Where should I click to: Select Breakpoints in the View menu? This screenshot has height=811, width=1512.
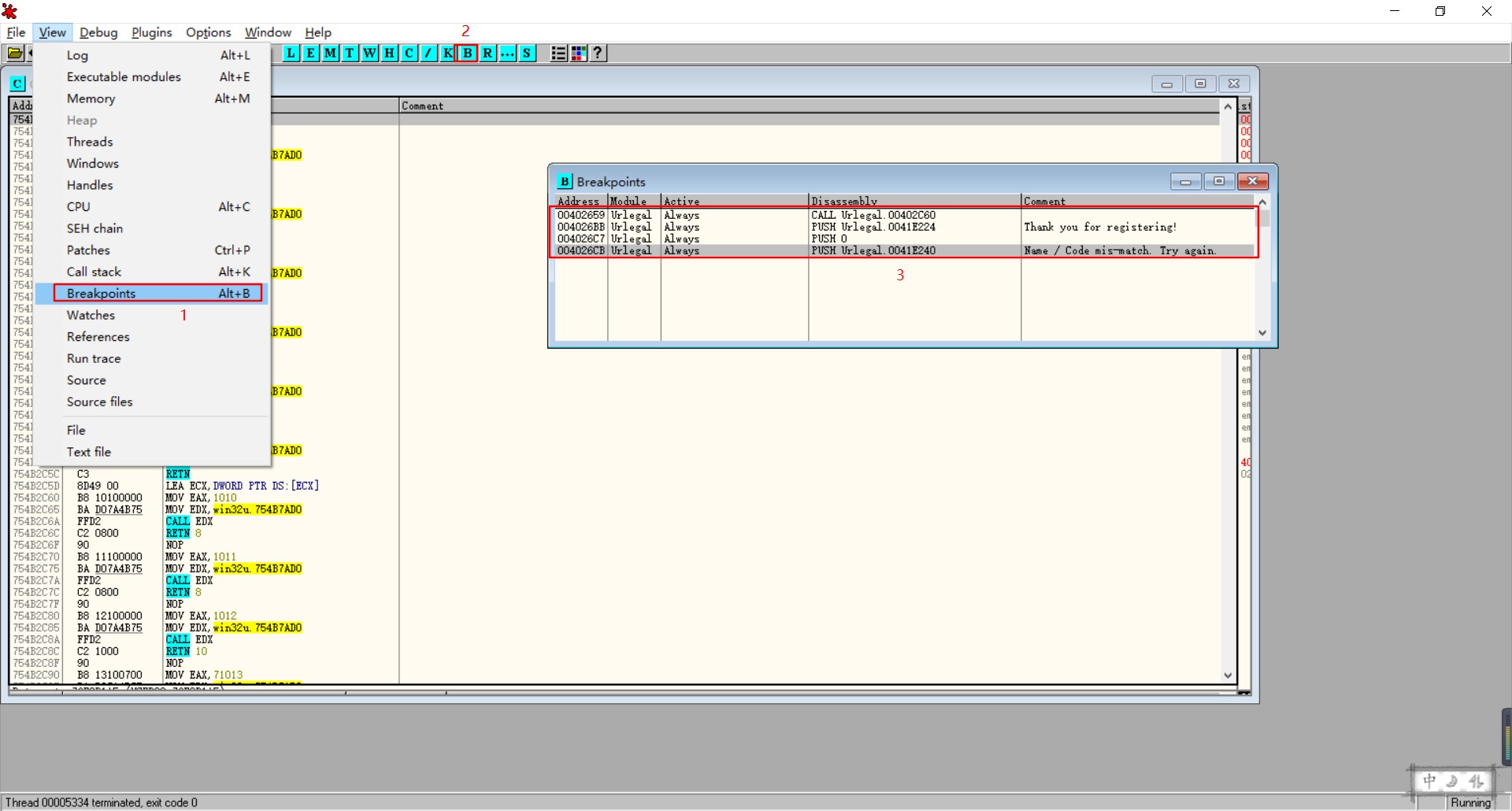102,293
